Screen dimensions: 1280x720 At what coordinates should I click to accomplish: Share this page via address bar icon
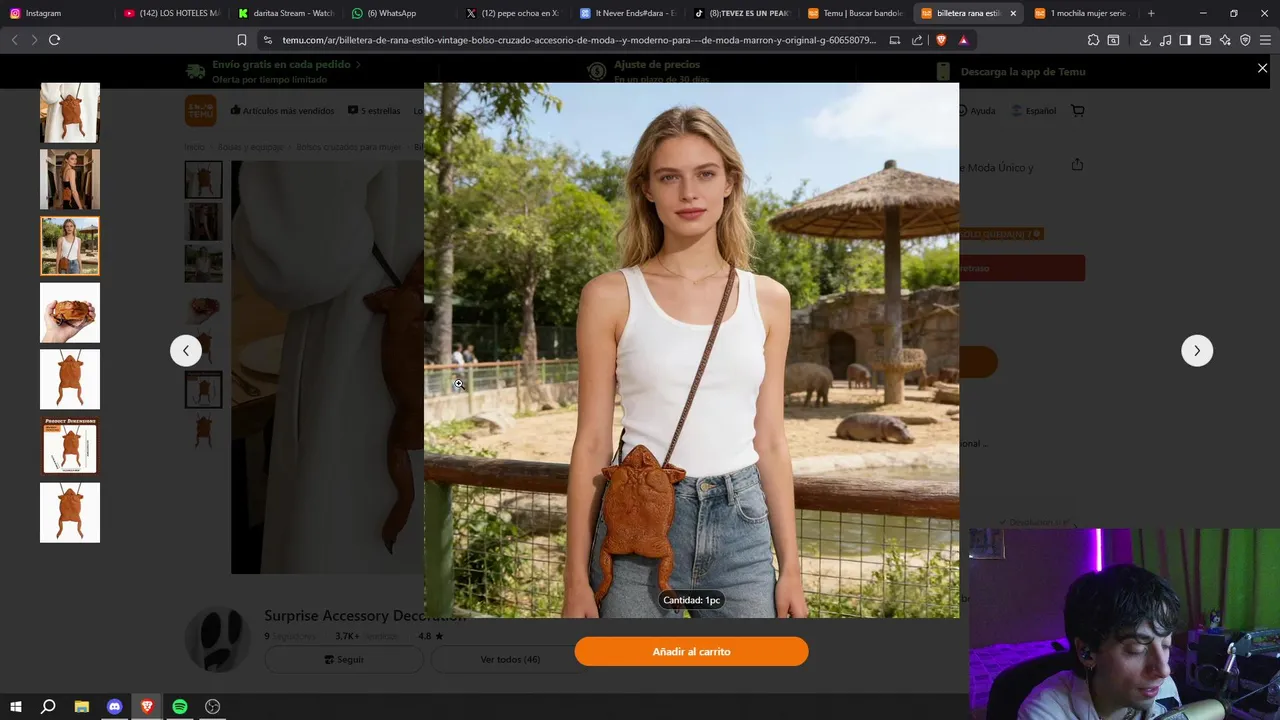click(x=917, y=40)
